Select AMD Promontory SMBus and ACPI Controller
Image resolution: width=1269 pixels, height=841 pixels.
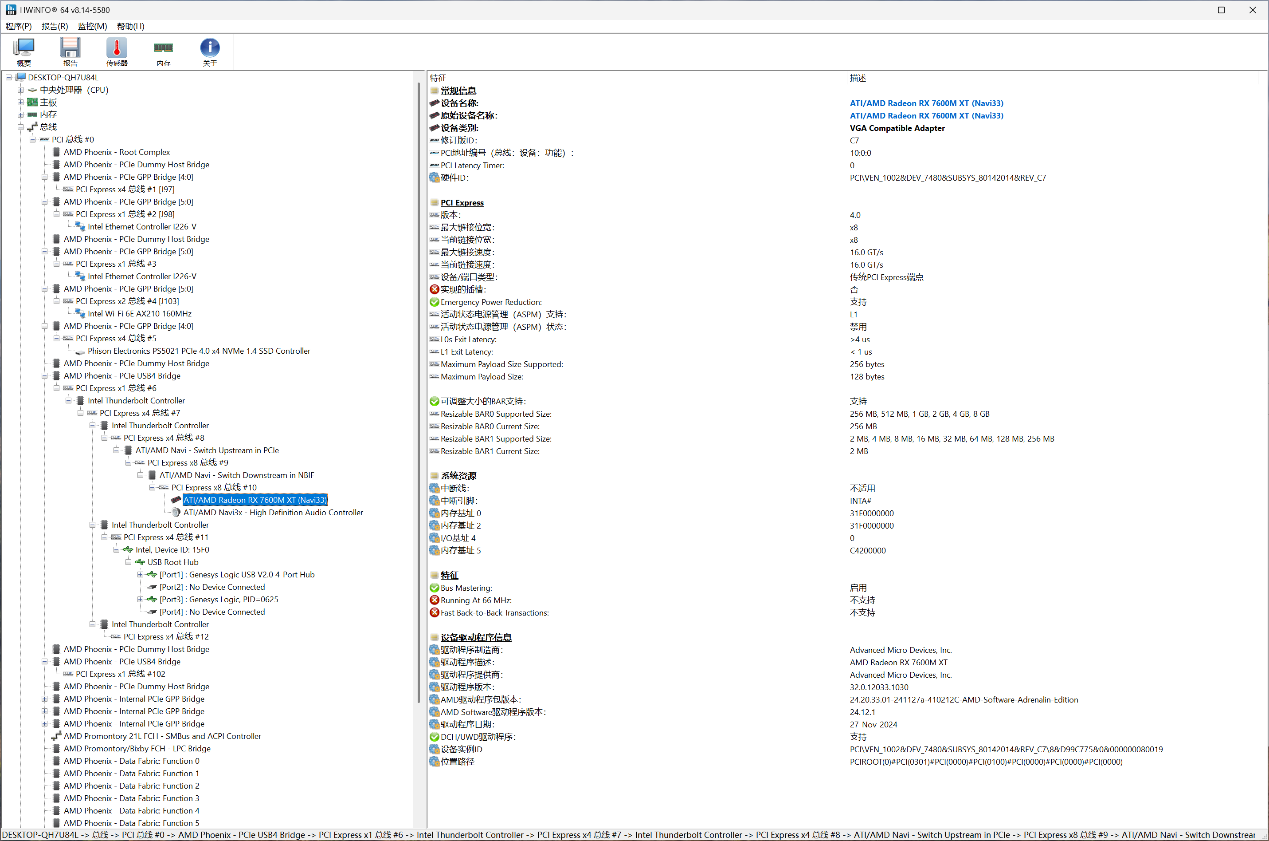pos(162,736)
